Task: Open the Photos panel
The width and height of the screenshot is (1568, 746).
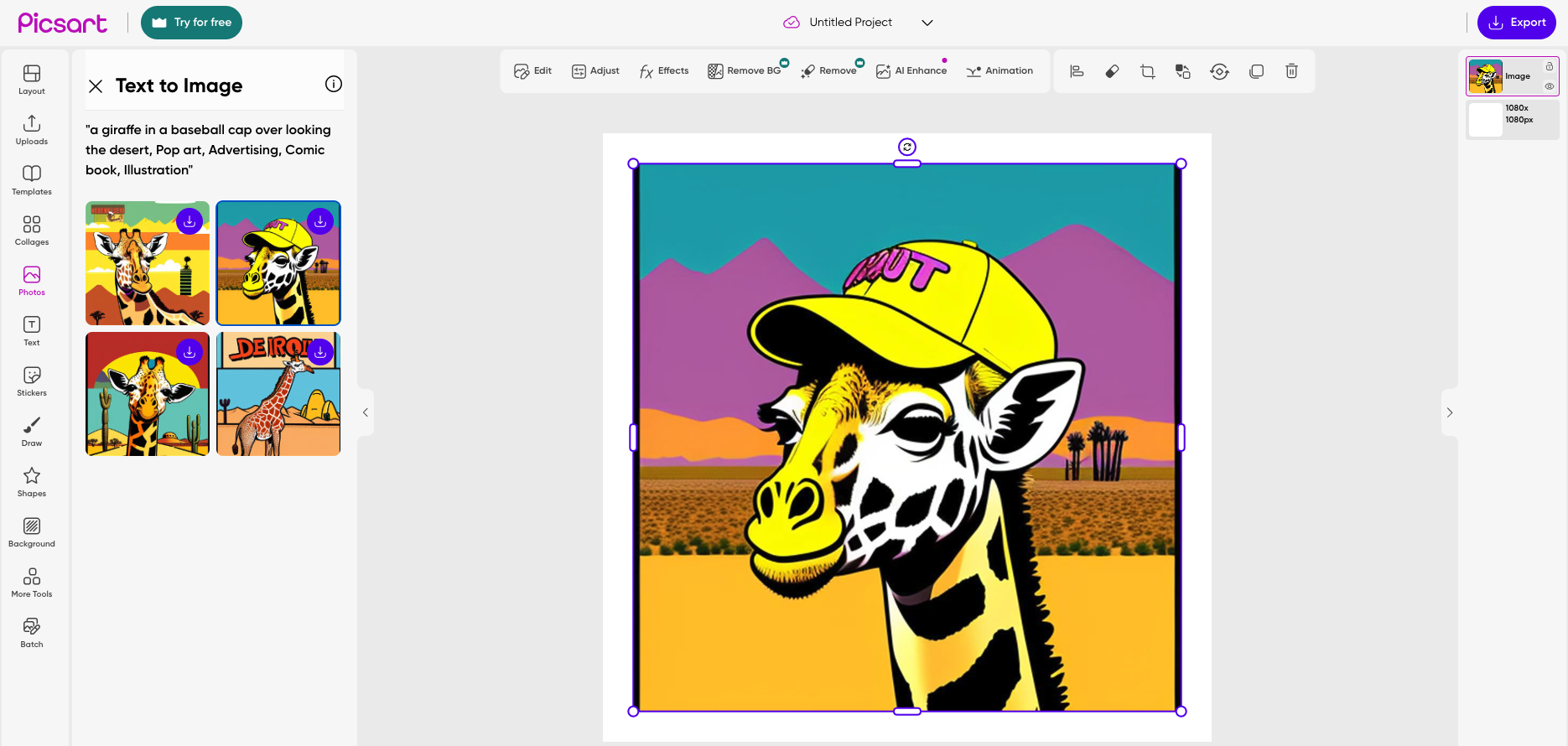Action: coord(32,281)
